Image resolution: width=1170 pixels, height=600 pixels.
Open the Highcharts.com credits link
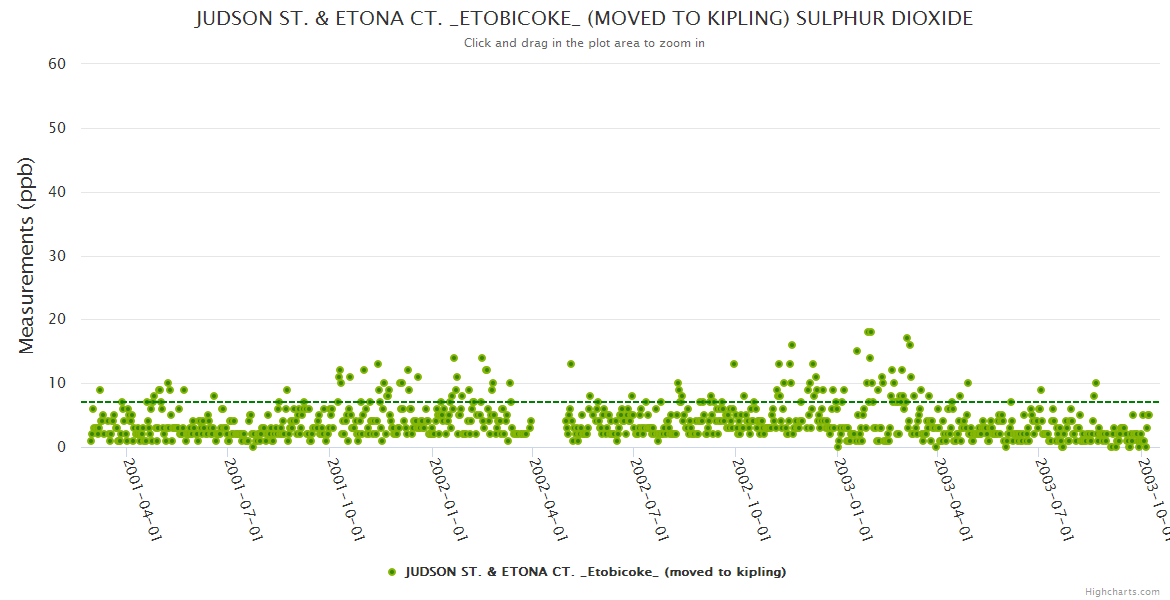coord(1124,592)
